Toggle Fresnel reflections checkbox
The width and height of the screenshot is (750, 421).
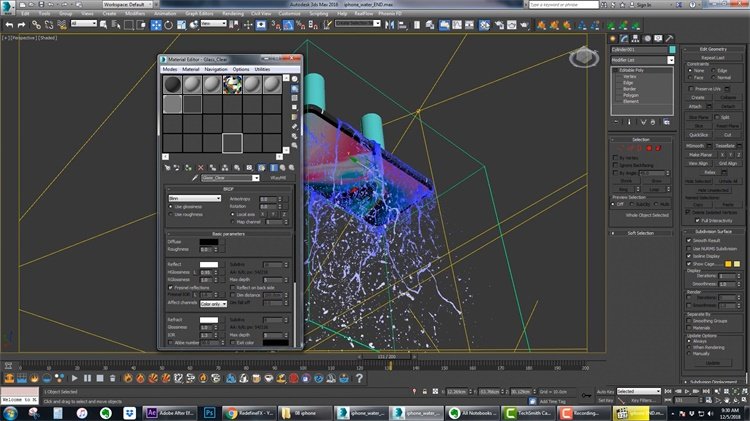pyautogui.click(x=171, y=288)
